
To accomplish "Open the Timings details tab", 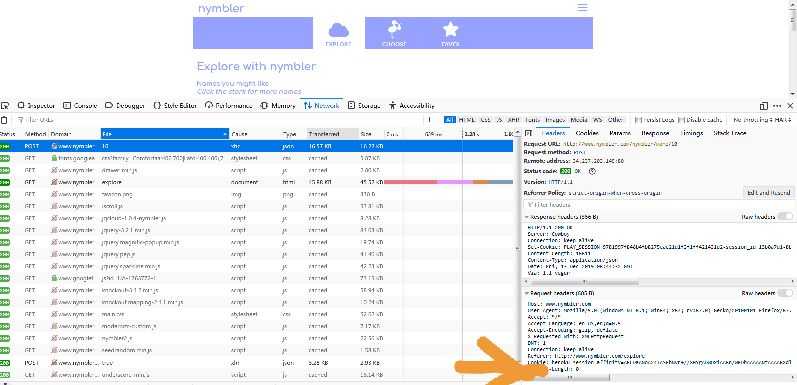I will tap(692, 133).
